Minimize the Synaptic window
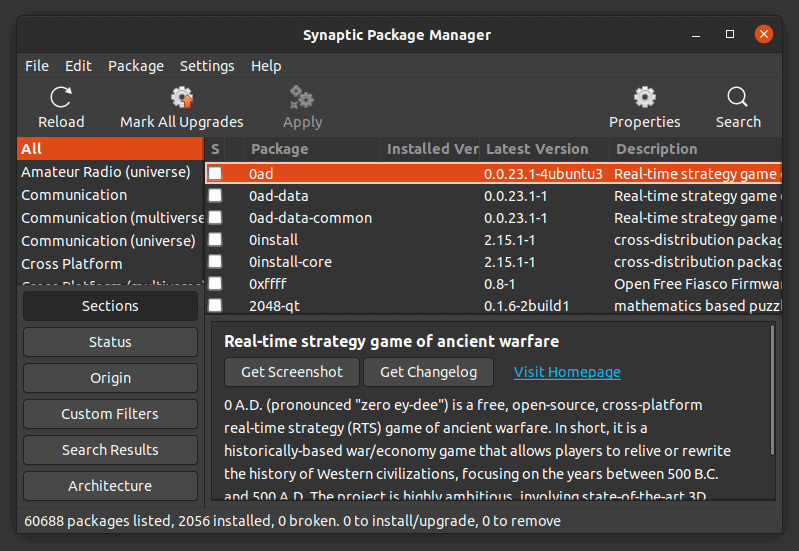This screenshot has width=799, height=551. coord(697,35)
